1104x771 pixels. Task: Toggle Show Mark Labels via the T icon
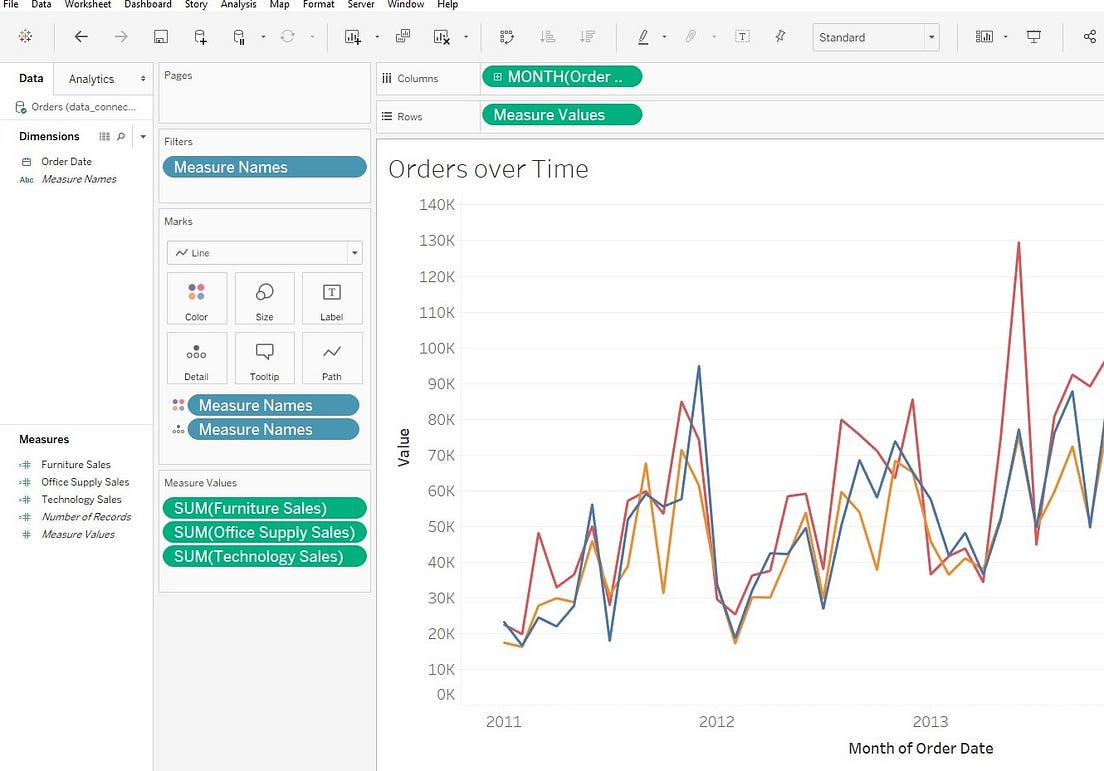(x=742, y=37)
